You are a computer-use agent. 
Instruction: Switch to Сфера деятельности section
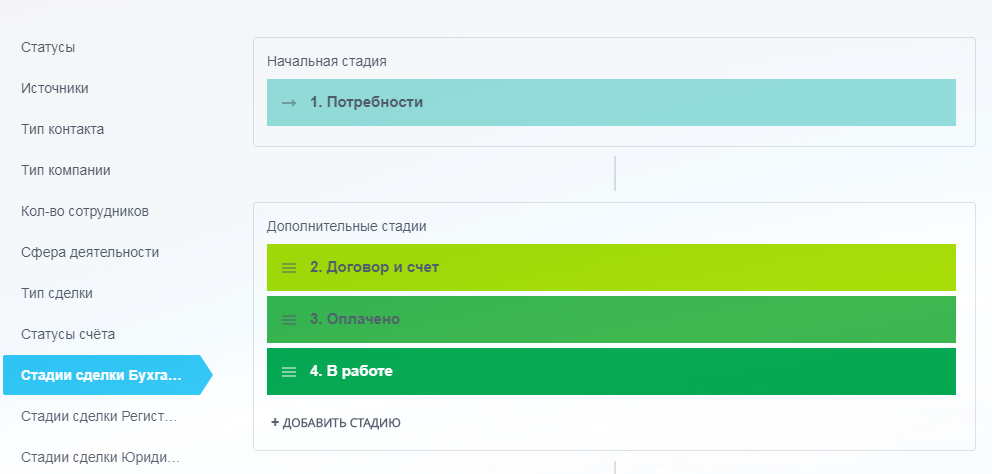[90, 252]
